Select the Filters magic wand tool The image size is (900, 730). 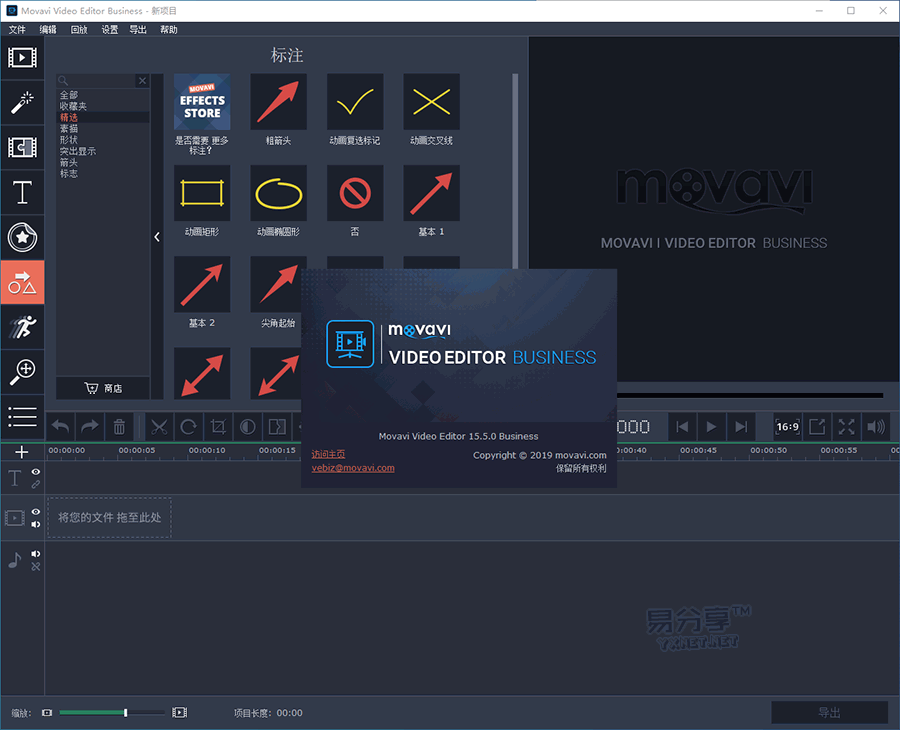(22, 102)
